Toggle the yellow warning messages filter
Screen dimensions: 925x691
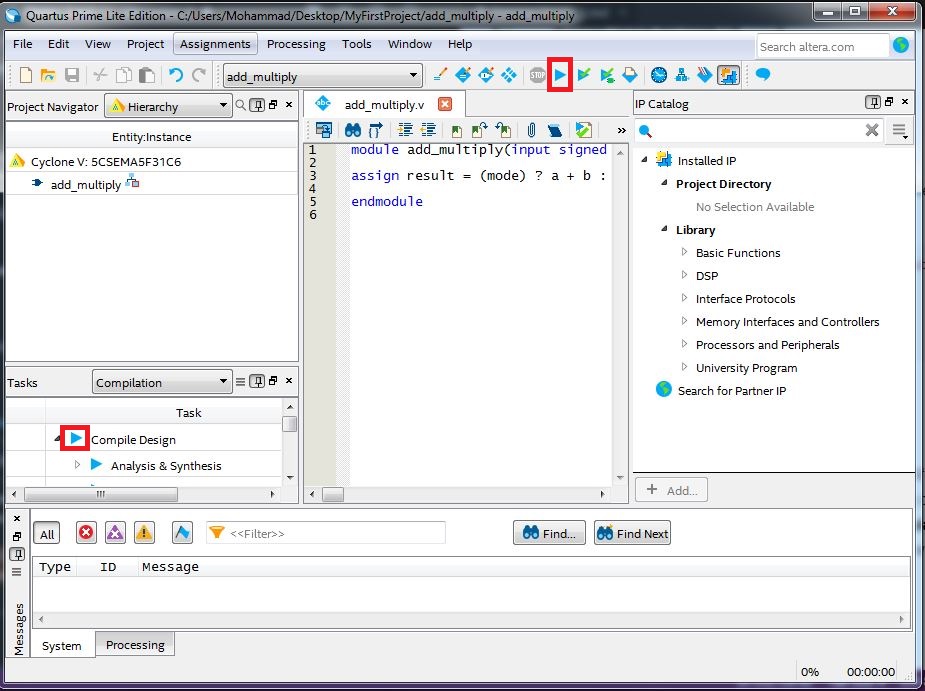click(144, 533)
